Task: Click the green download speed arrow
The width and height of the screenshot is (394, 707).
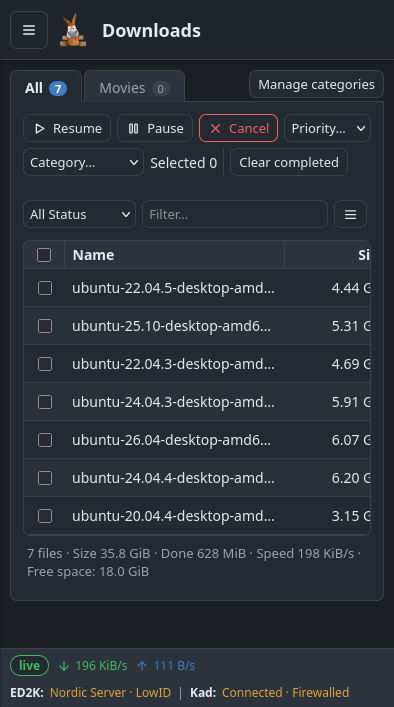Action: (64, 666)
